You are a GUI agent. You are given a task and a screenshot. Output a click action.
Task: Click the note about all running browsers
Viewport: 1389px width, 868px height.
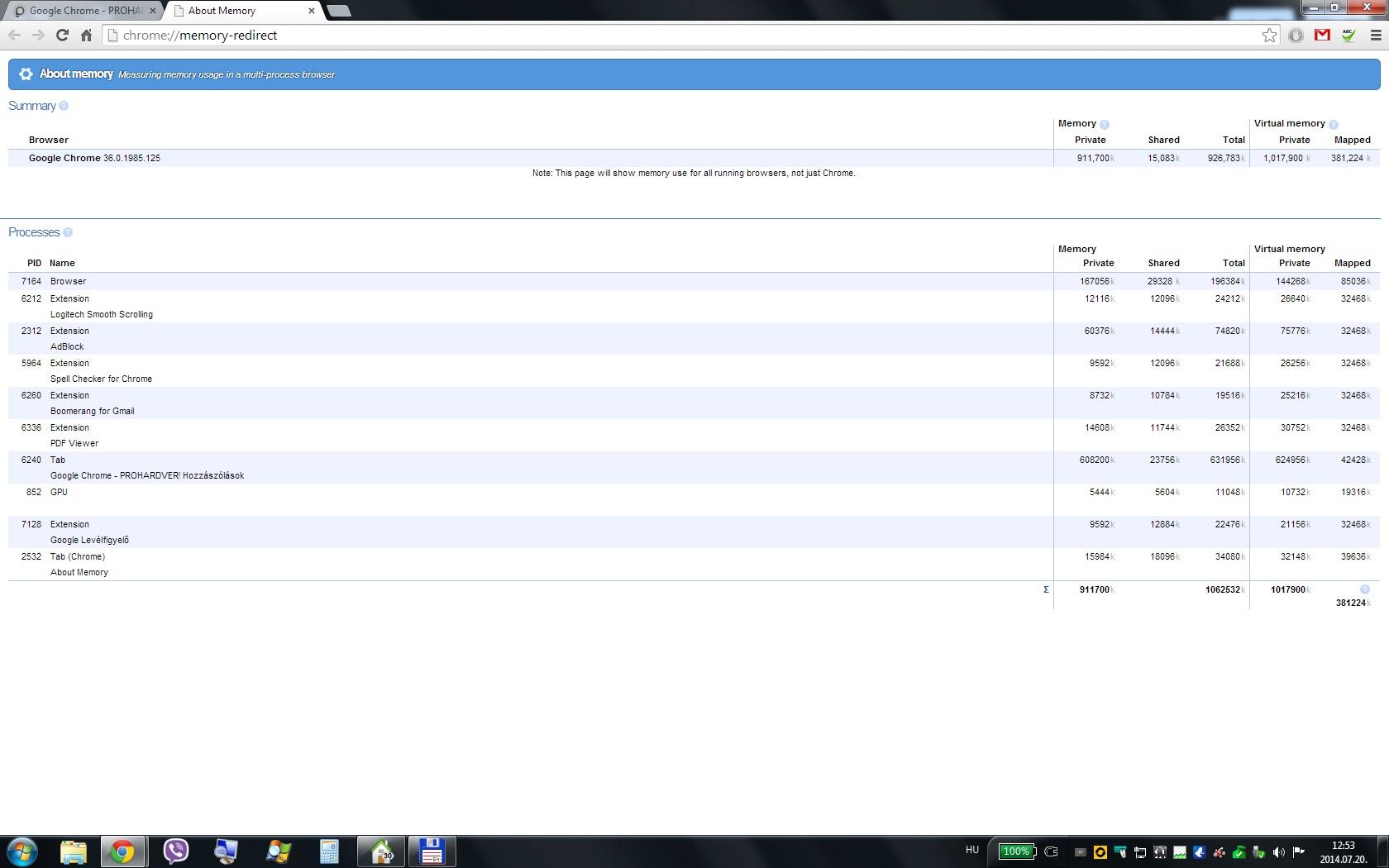click(x=694, y=173)
